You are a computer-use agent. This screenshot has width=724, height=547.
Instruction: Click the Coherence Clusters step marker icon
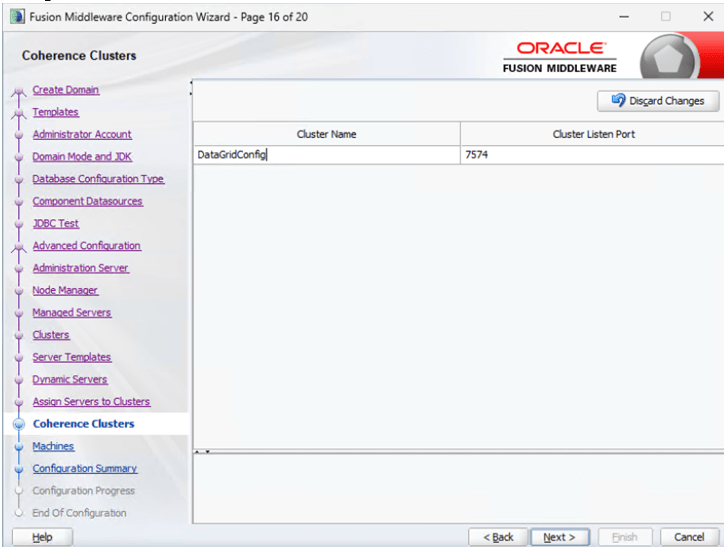tap(19, 424)
